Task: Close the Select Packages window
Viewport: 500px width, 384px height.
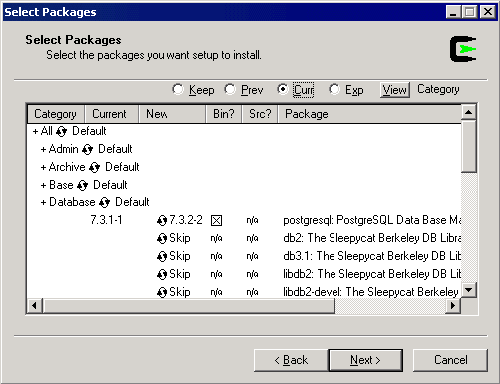Action: pyautogui.click(x=488, y=12)
